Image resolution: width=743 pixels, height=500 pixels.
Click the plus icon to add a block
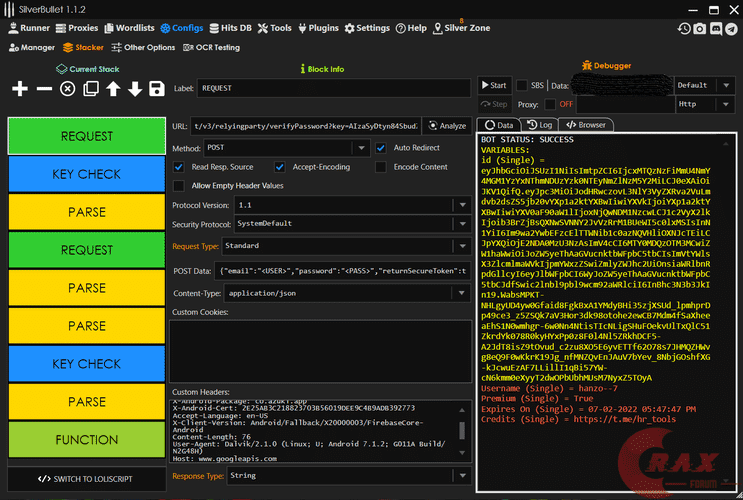point(19,89)
